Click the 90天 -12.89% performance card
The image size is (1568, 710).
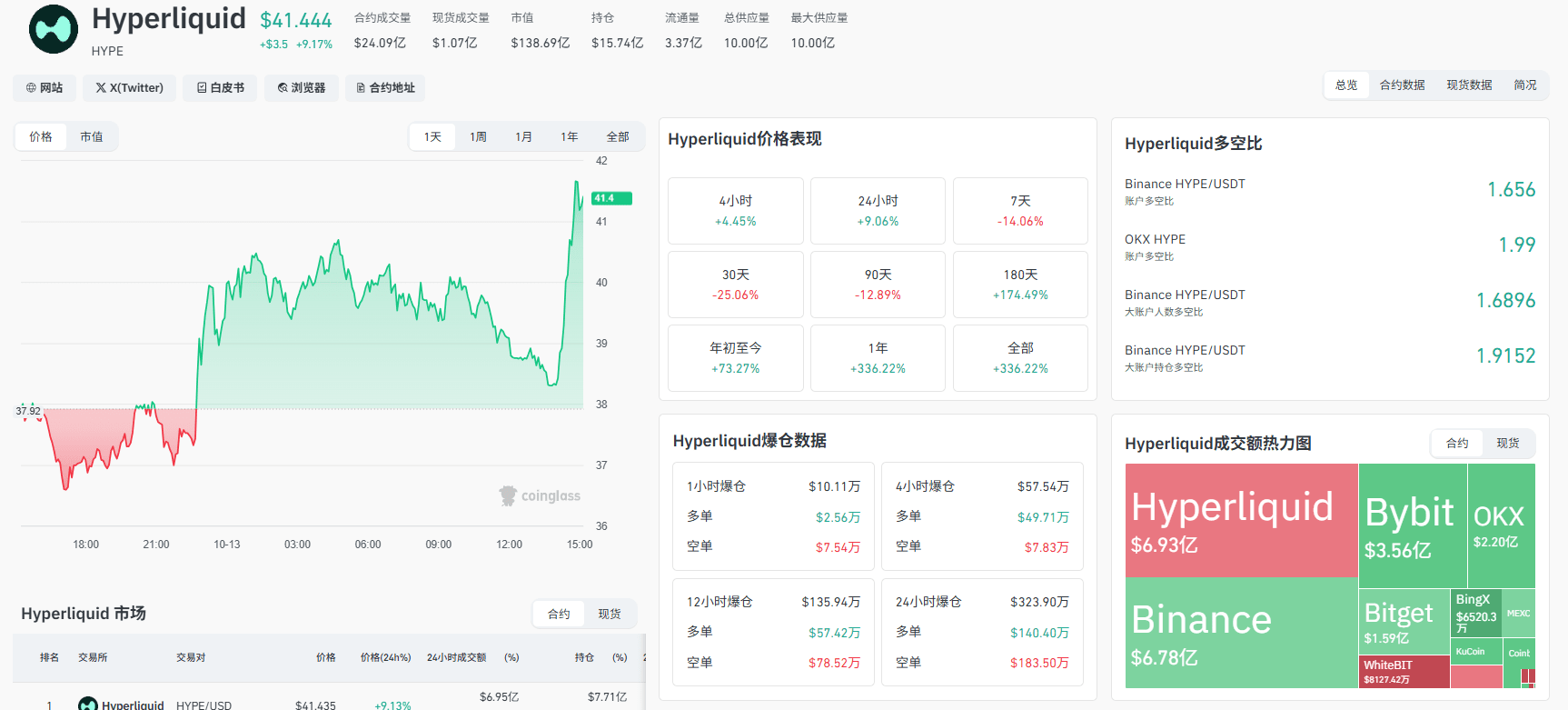(878, 285)
